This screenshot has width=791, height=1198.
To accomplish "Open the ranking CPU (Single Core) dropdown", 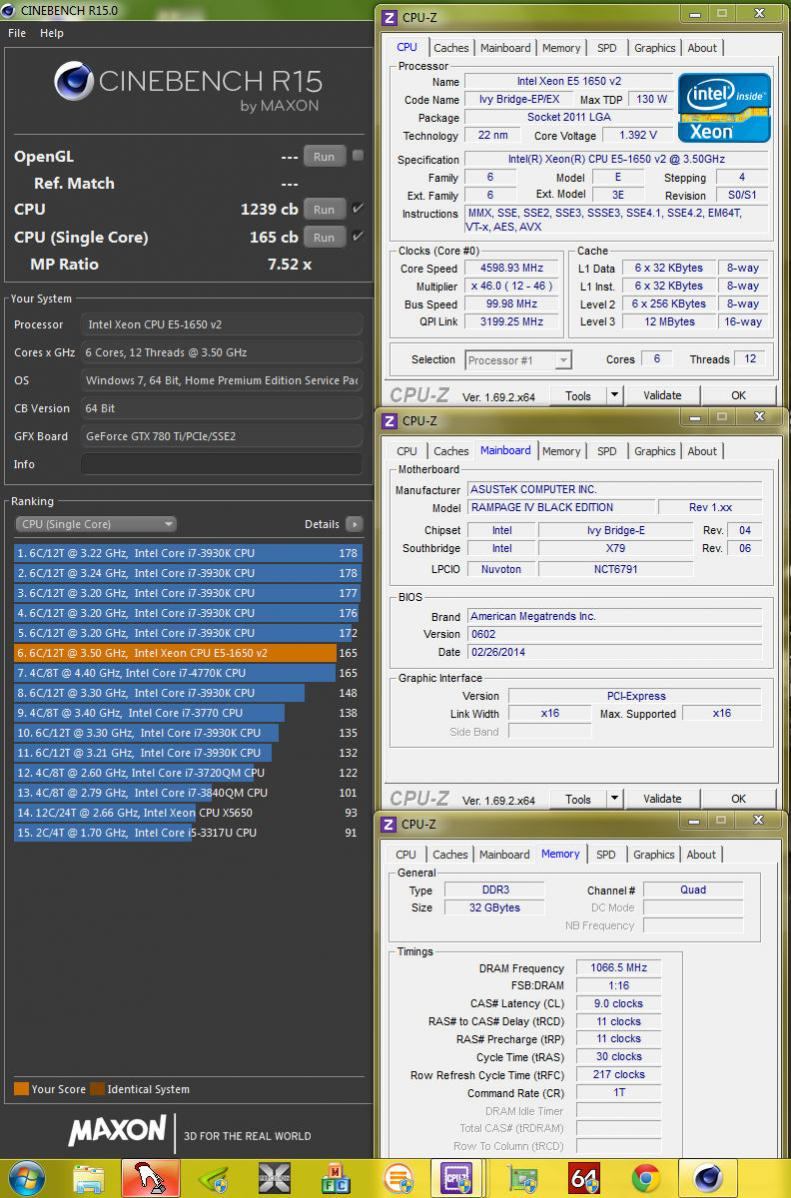I will (x=96, y=524).
